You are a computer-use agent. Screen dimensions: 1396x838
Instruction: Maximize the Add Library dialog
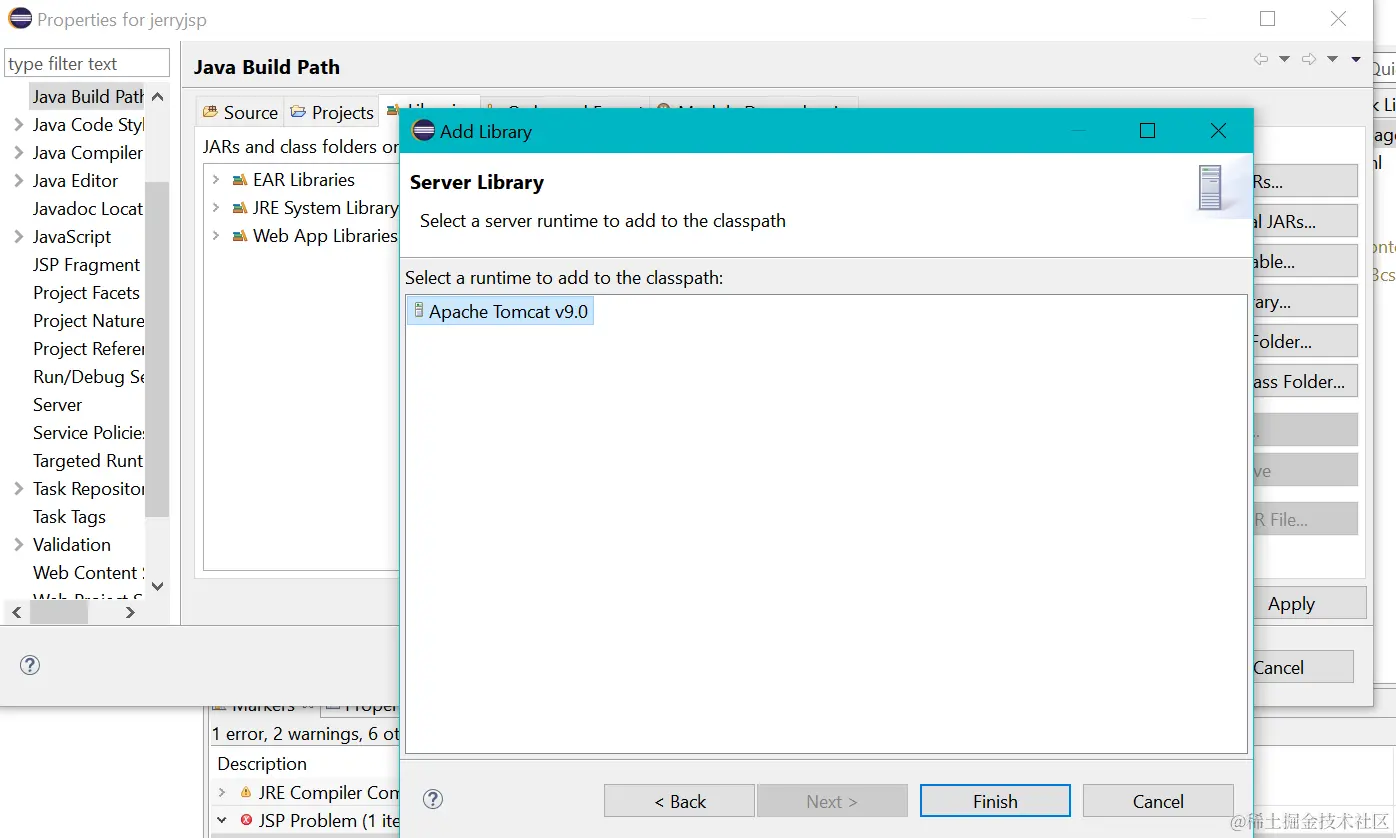pos(1147,131)
